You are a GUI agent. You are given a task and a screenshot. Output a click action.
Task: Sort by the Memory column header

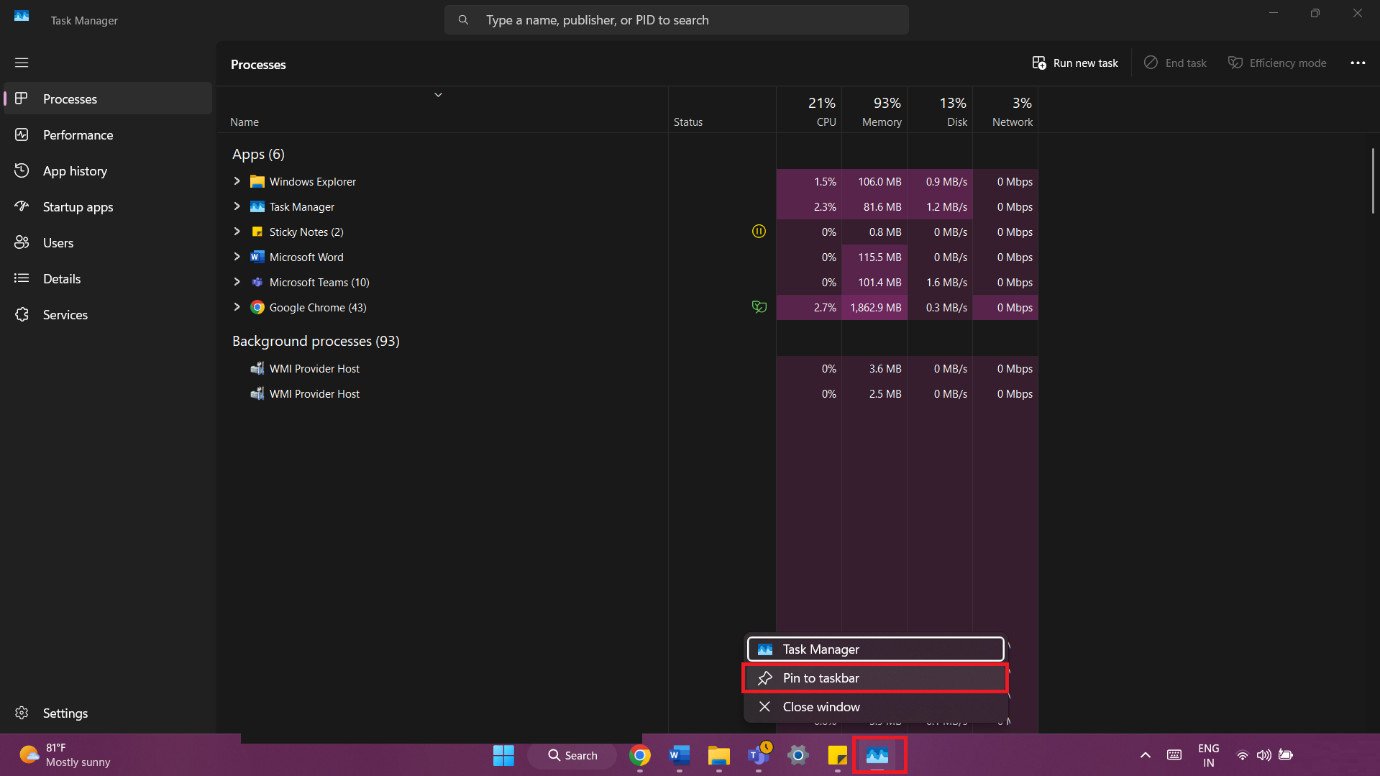(x=874, y=111)
